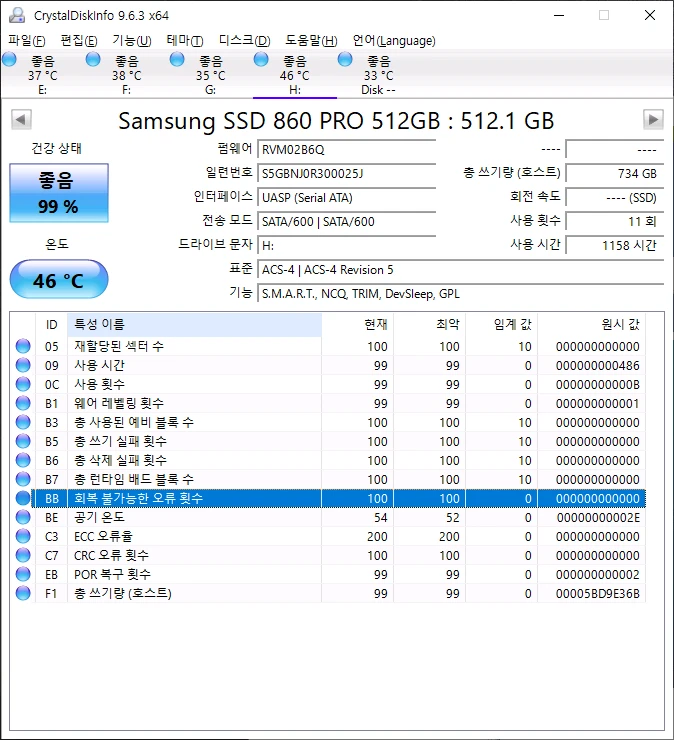Click the ID column header
Viewport: 674px width, 740px height.
(51, 325)
